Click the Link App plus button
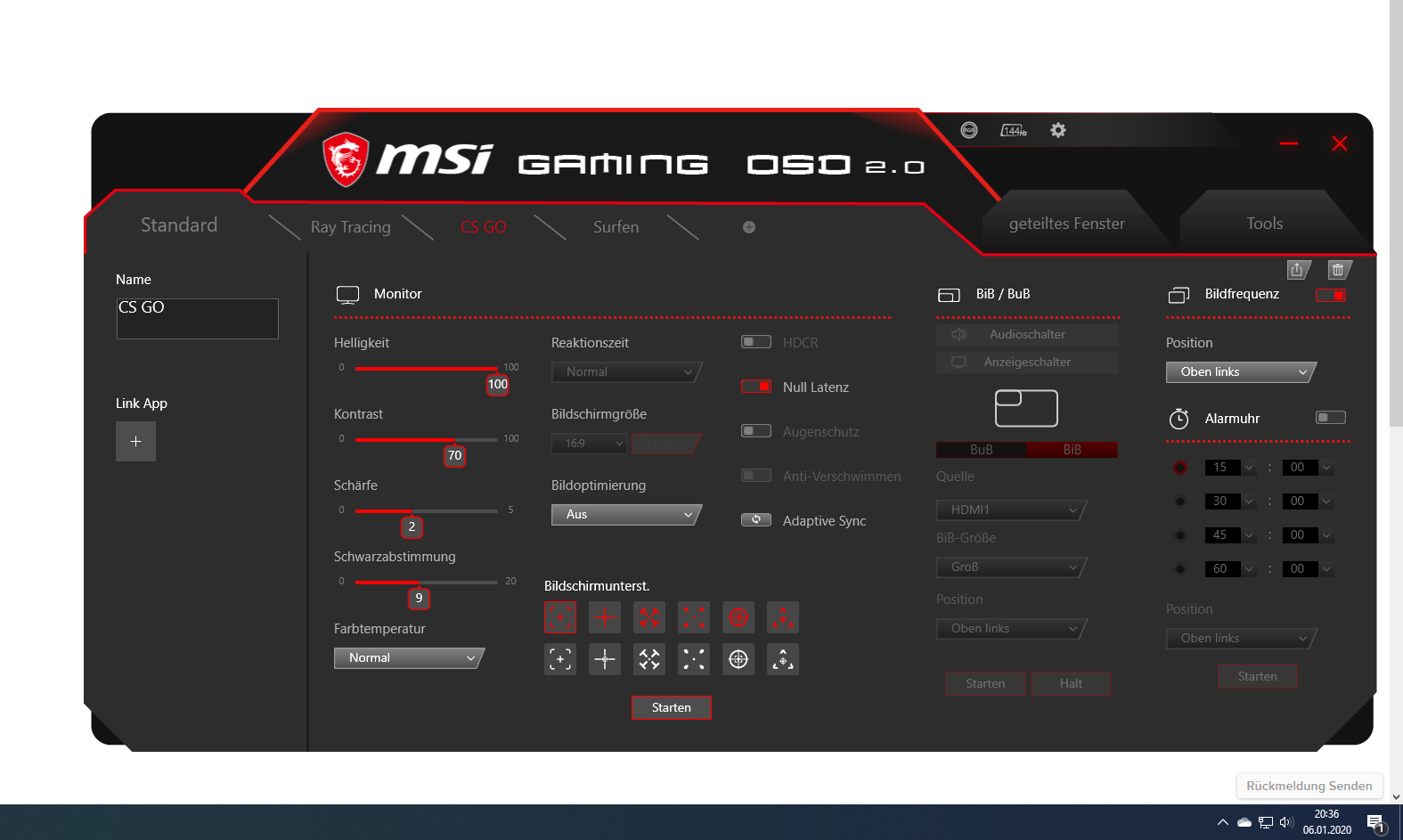Image resolution: width=1403 pixels, height=840 pixels. pyautogui.click(x=135, y=441)
